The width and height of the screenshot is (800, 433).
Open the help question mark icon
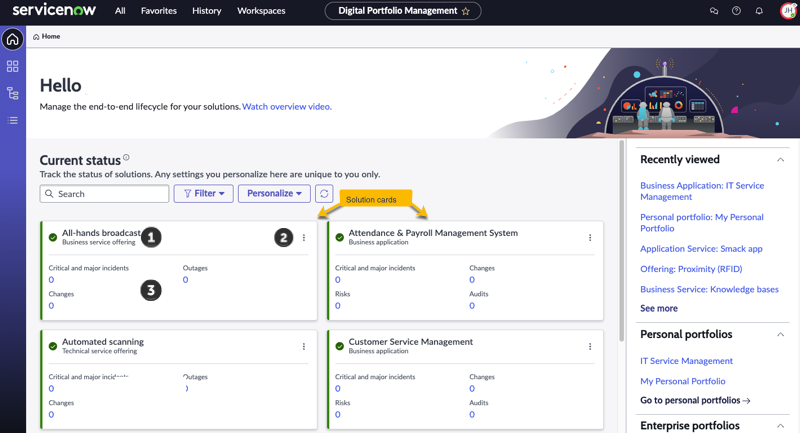[736, 11]
